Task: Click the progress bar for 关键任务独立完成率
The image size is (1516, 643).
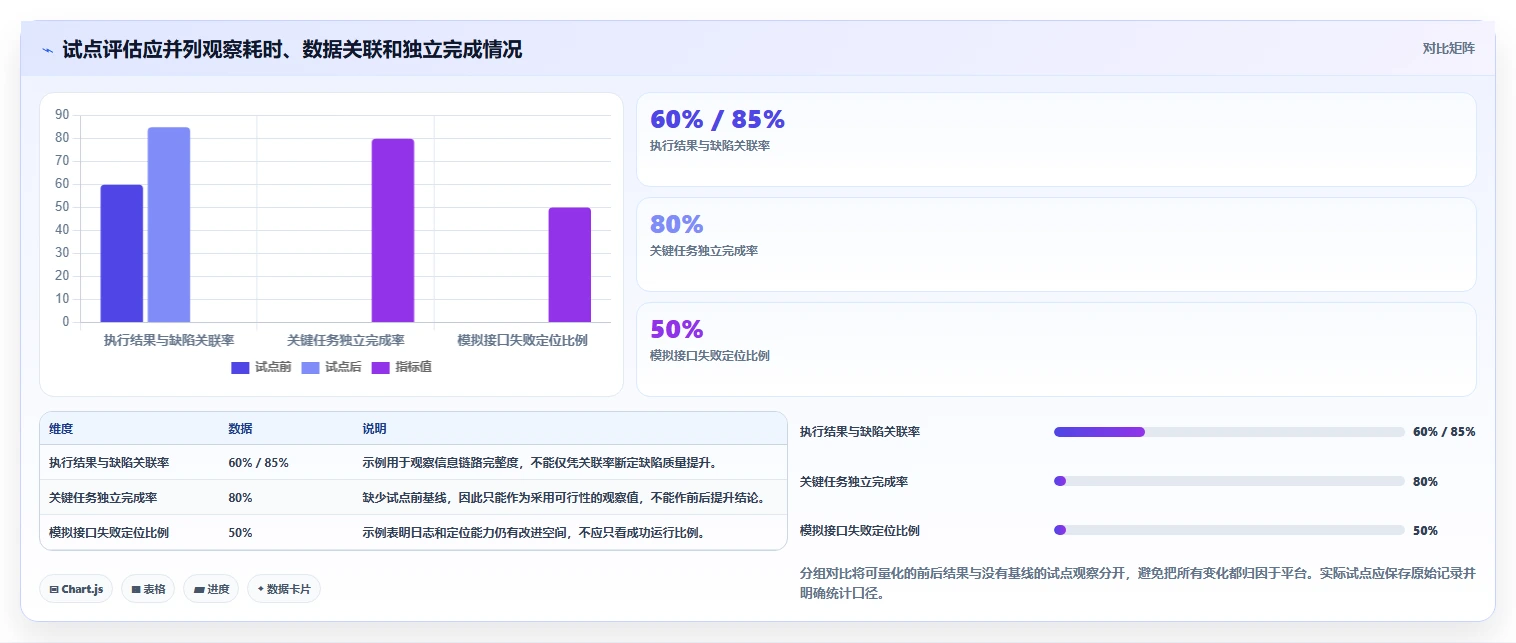Action: tap(1229, 481)
